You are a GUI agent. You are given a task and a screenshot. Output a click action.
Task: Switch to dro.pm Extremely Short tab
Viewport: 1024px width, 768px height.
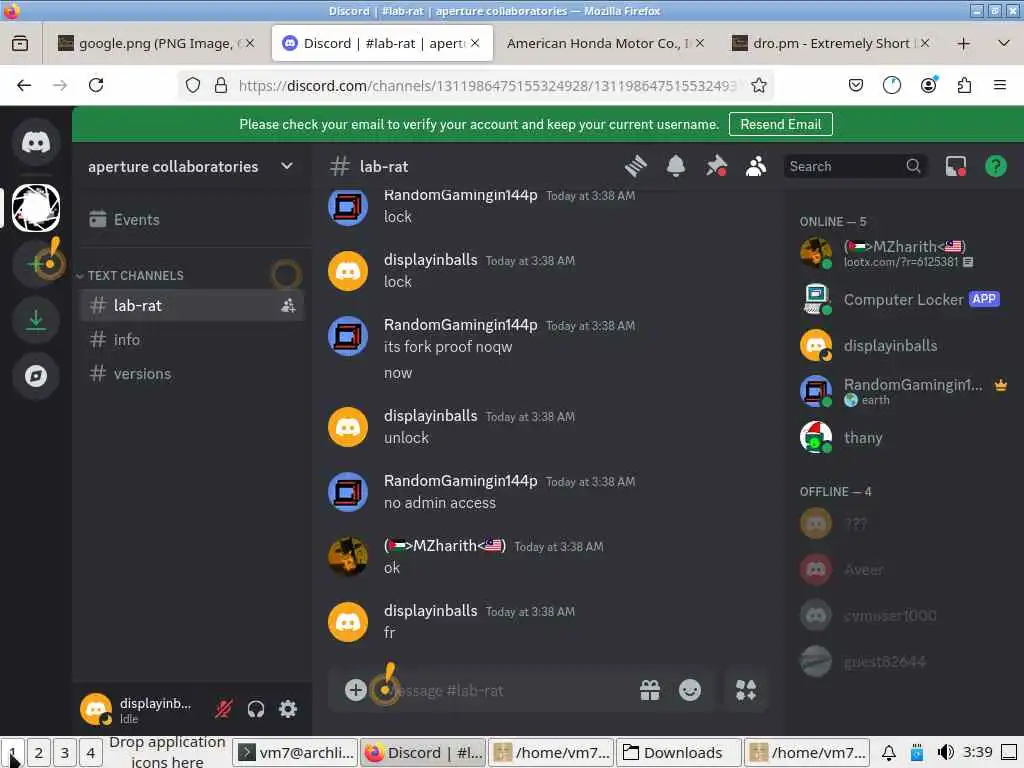pyautogui.click(x=831, y=43)
